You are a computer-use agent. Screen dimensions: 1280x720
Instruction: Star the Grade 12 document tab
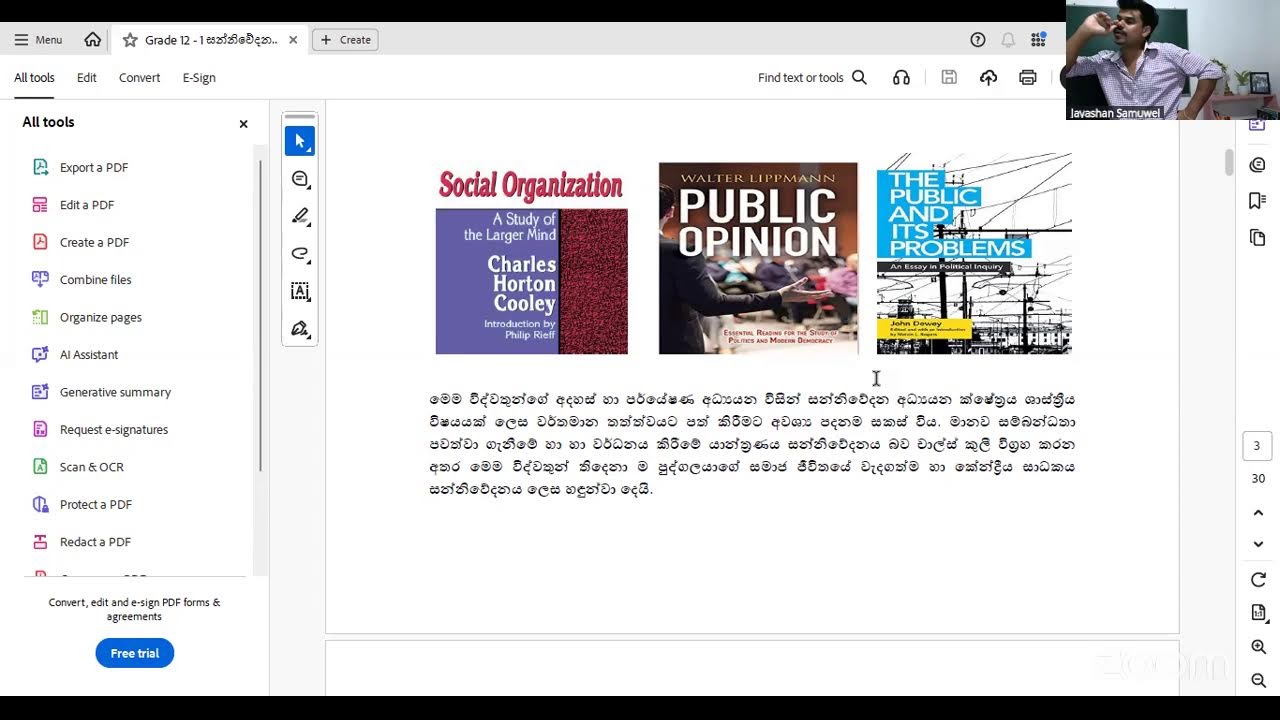click(130, 40)
